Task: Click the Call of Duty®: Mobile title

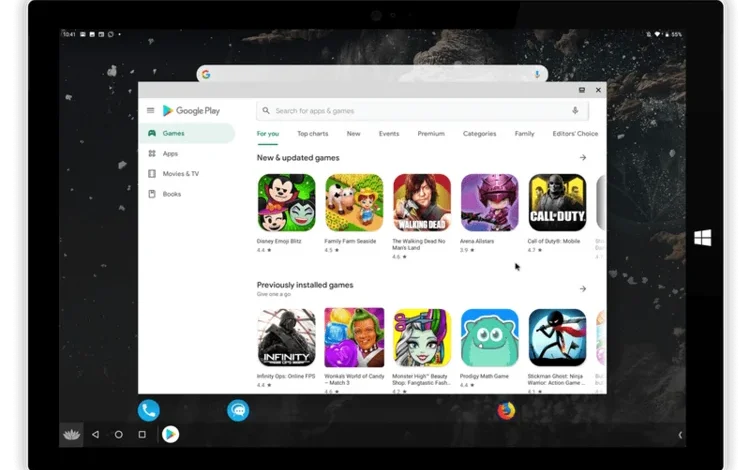Action: click(553, 241)
